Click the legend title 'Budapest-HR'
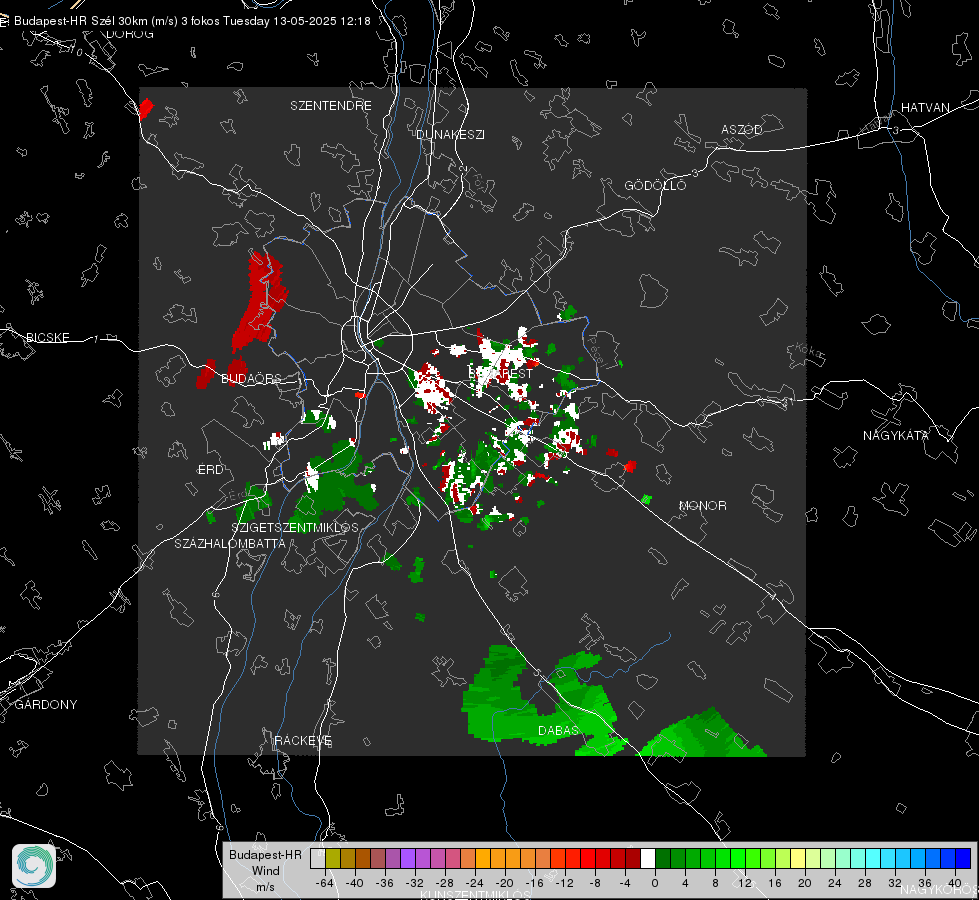Screen dimensions: 979x900 pyautogui.click(x=265, y=855)
